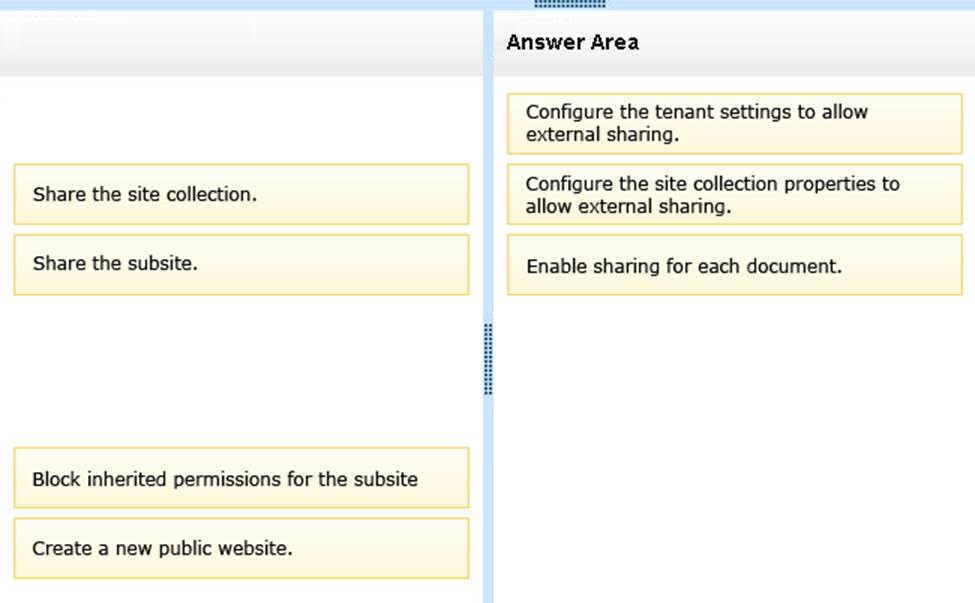Click the blue divider below the vertical grip
Viewport: 975px width, 603px height.
488,500
